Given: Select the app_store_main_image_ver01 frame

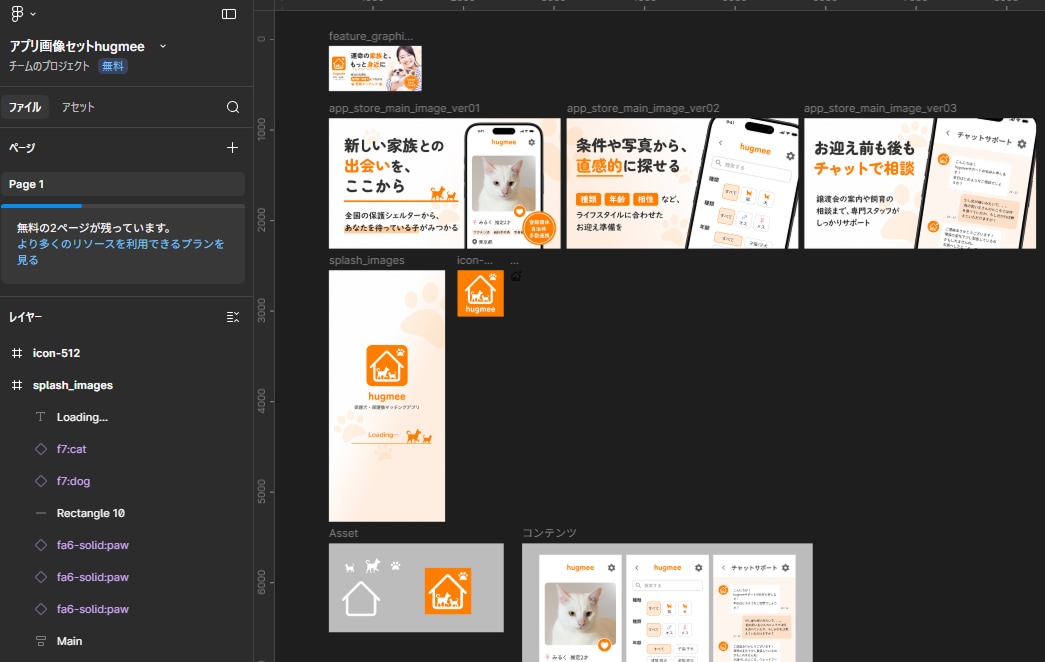Looking at the screenshot, I should [445, 183].
